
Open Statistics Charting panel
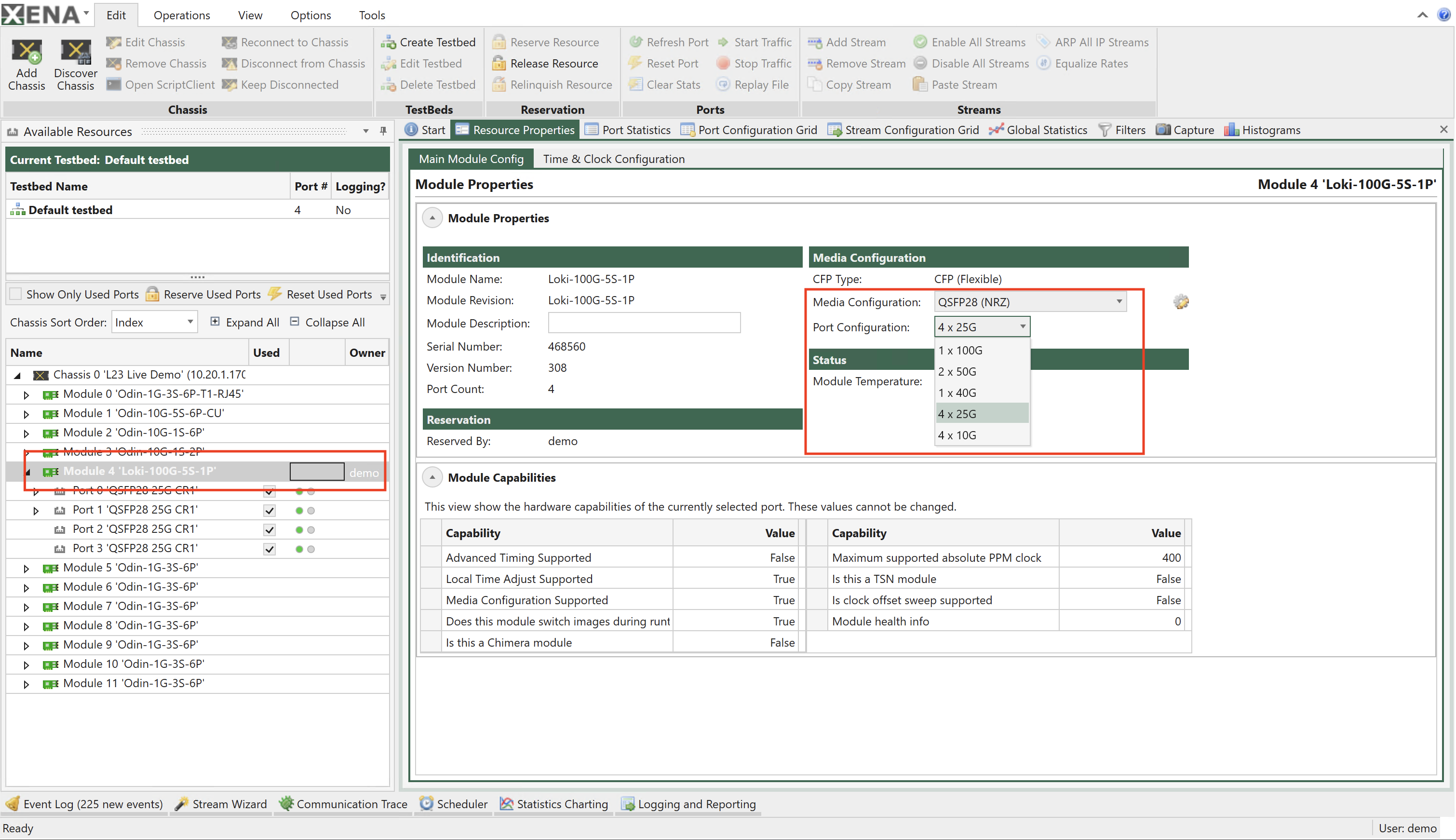coord(554,804)
